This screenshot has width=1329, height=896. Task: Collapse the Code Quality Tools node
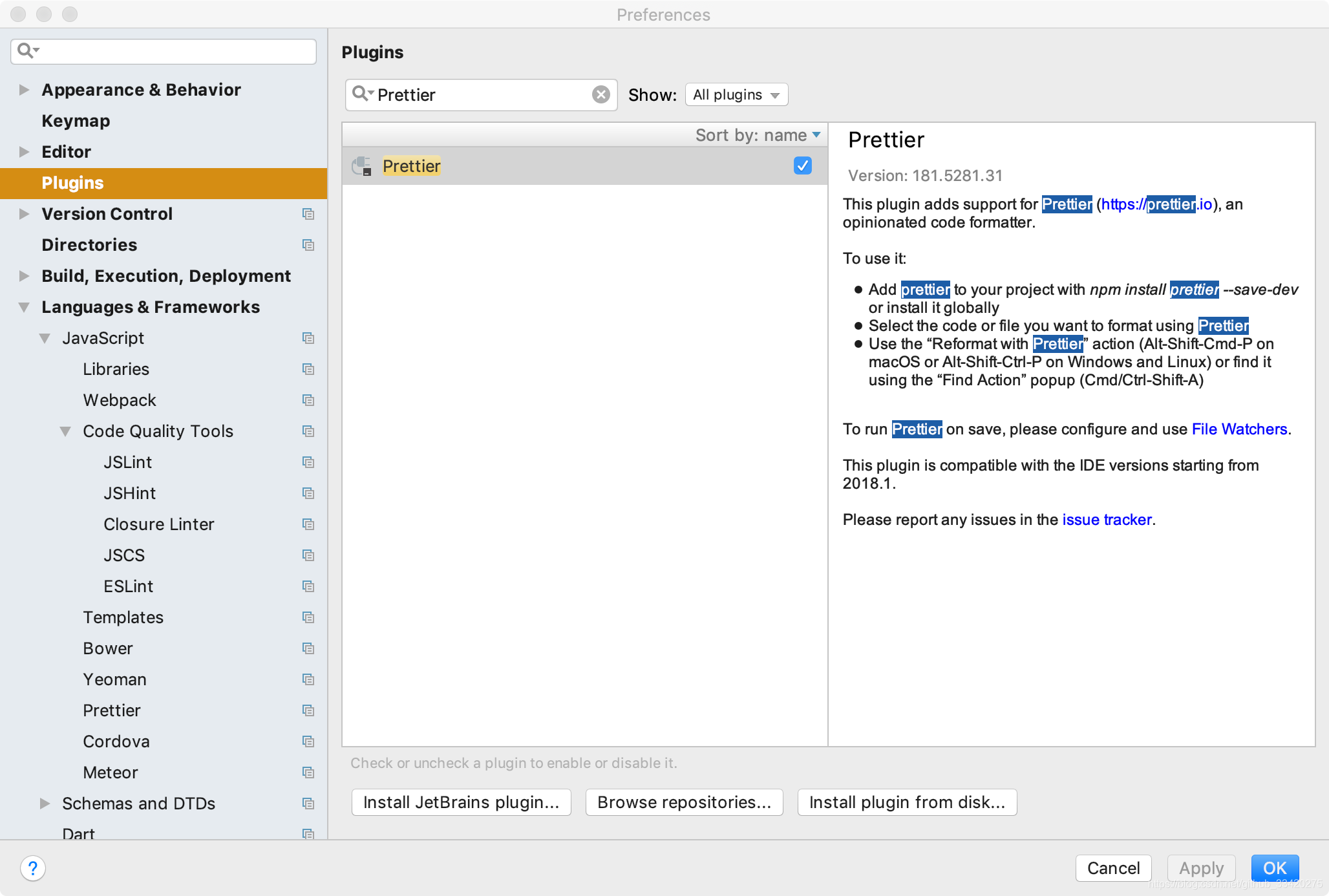click(65, 431)
